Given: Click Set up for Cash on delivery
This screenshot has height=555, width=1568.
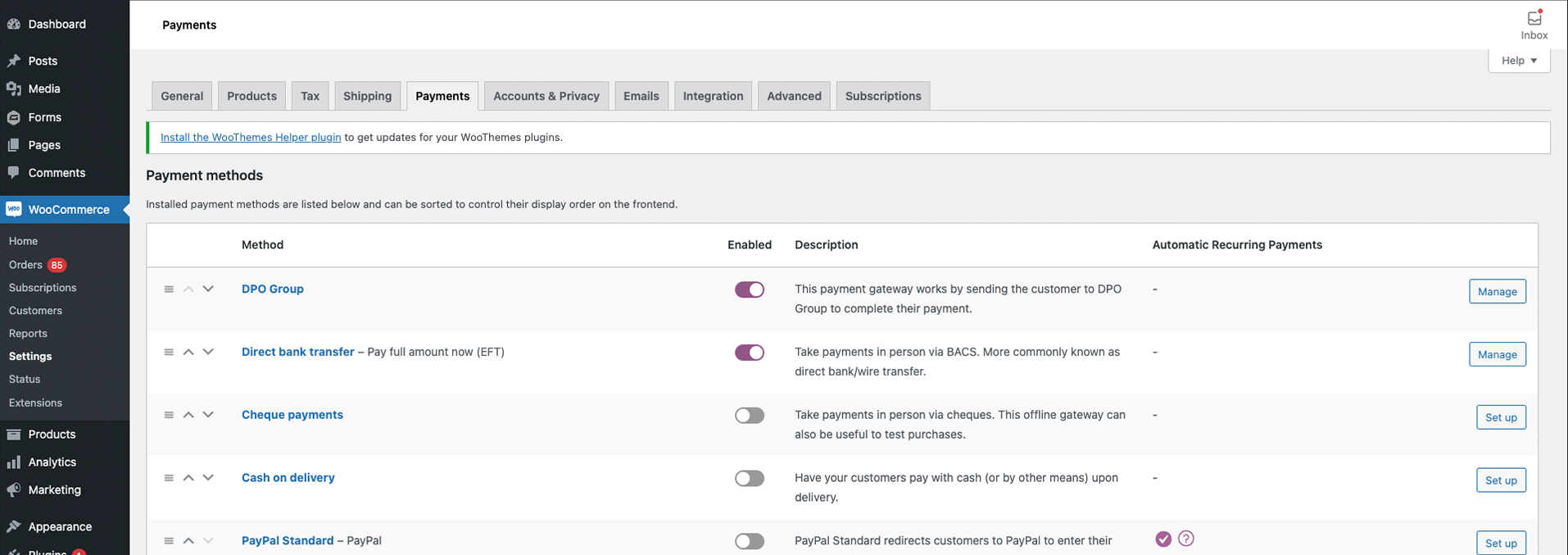Looking at the screenshot, I should 1501,480.
